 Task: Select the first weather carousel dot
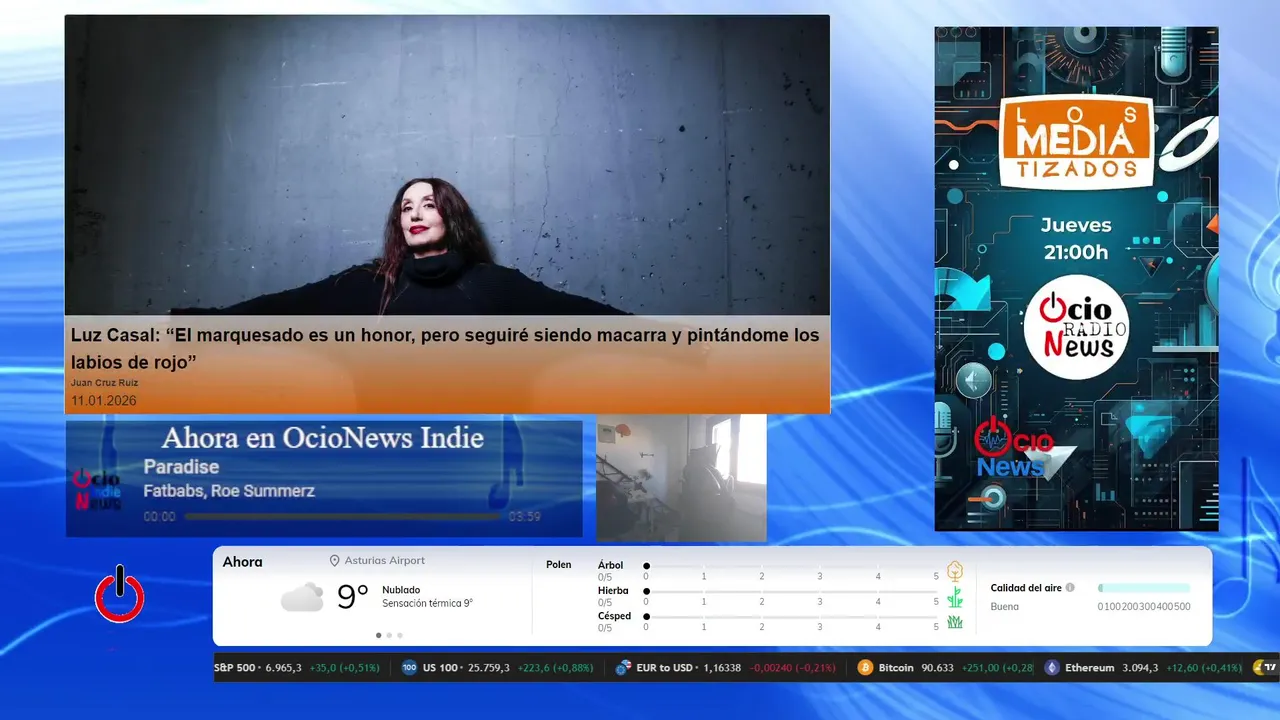click(378, 635)
